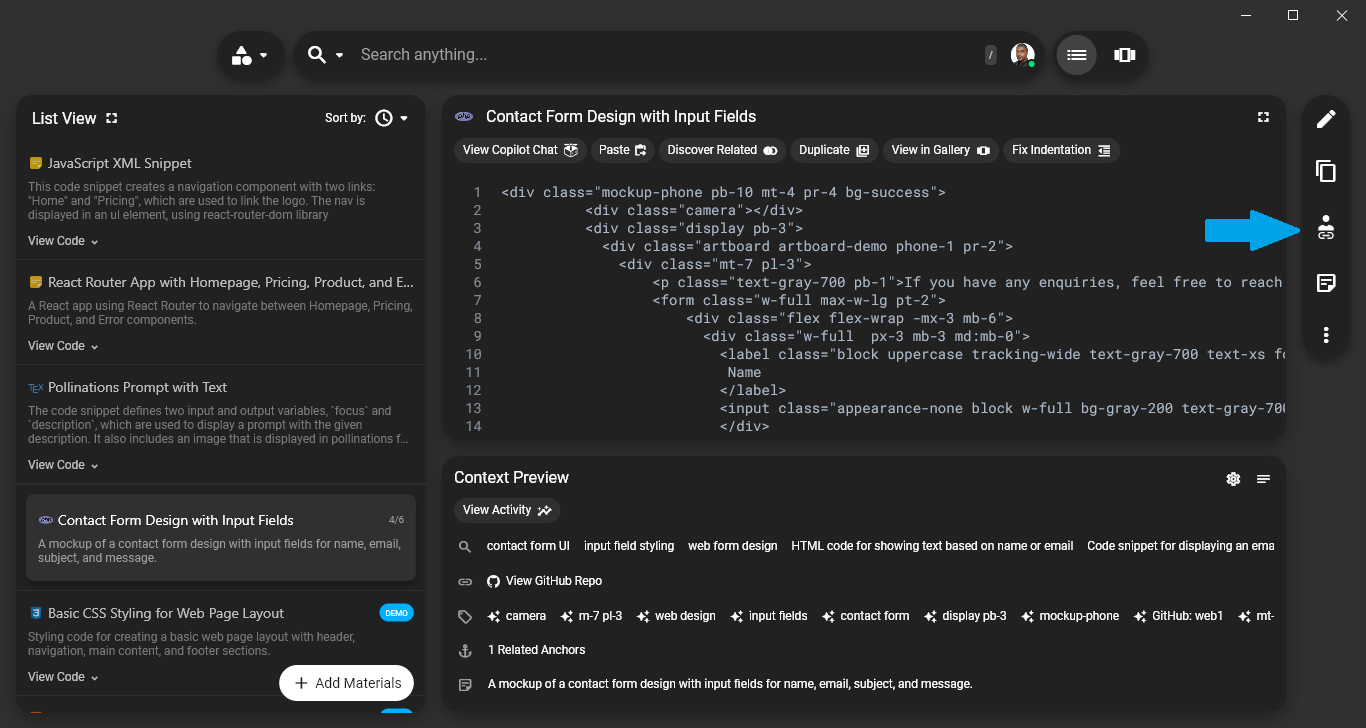Click the annotation note icon
Image resolution: width=1366 pixels, height=728 pixels.
(x=1326, y=283)
